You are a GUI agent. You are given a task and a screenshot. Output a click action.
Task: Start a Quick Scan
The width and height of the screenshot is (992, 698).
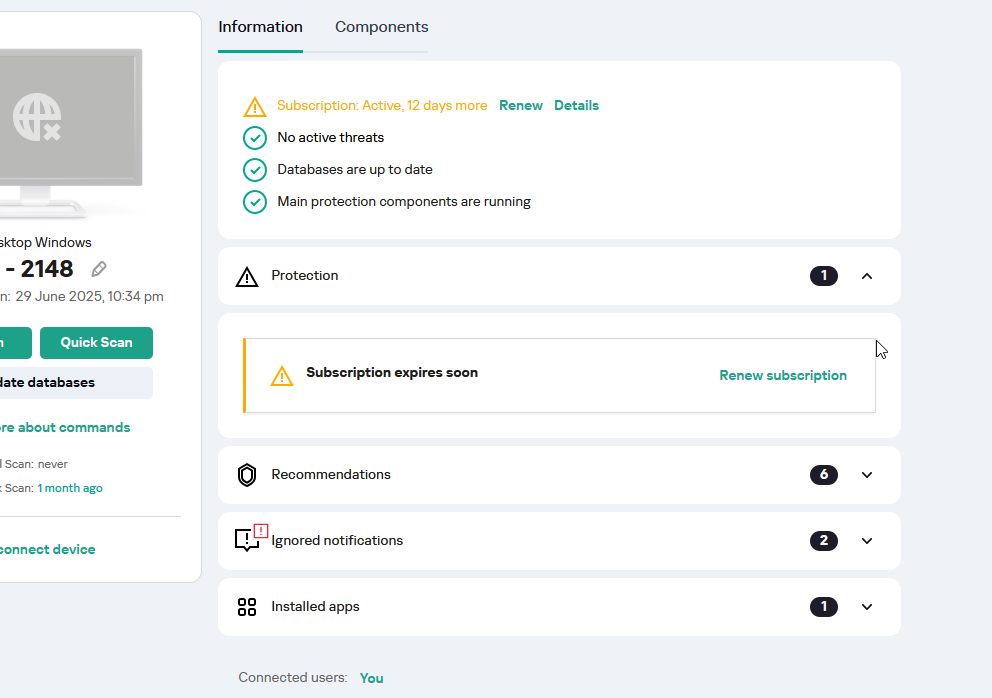coord(96,342)
